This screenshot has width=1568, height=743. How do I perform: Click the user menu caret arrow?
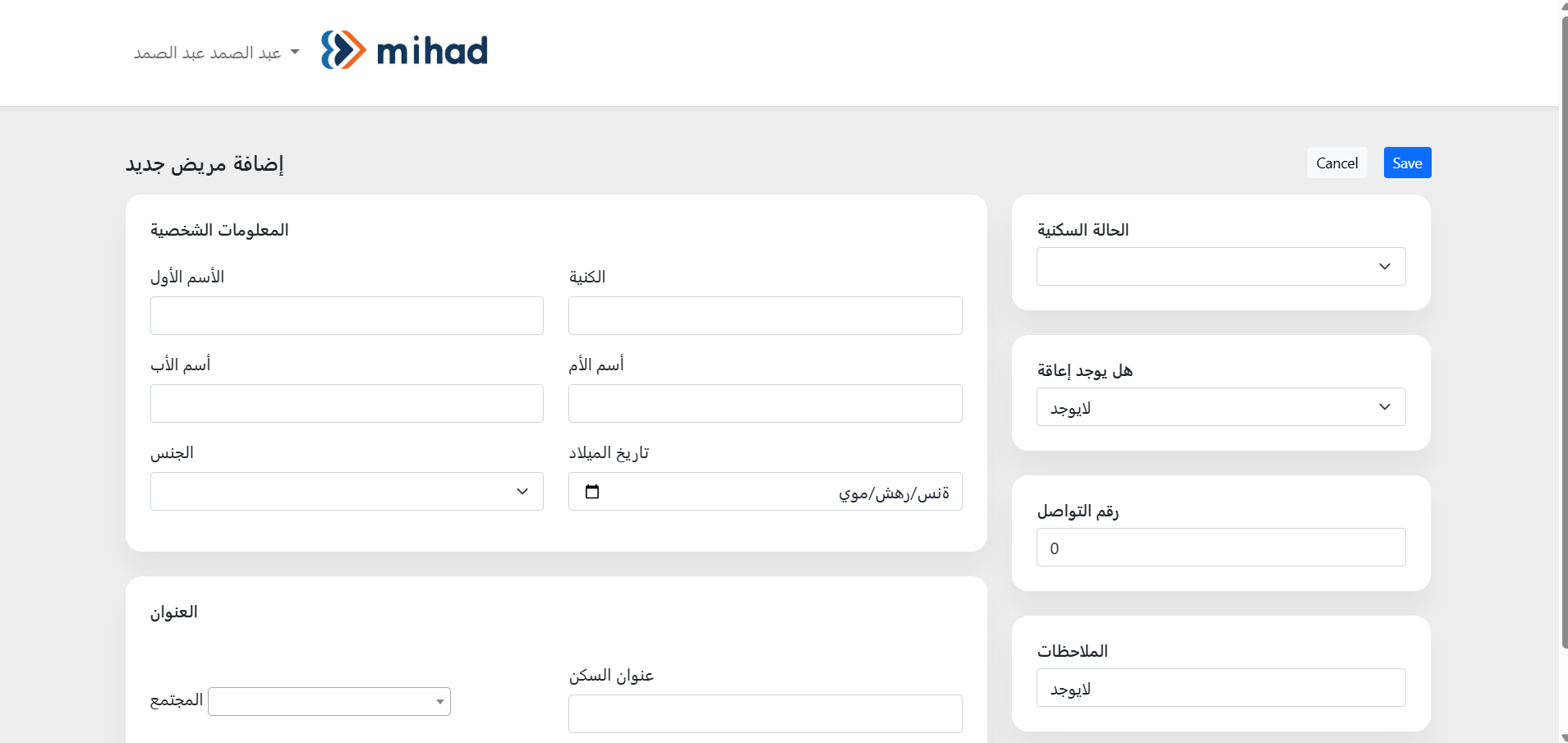[295, 53]
